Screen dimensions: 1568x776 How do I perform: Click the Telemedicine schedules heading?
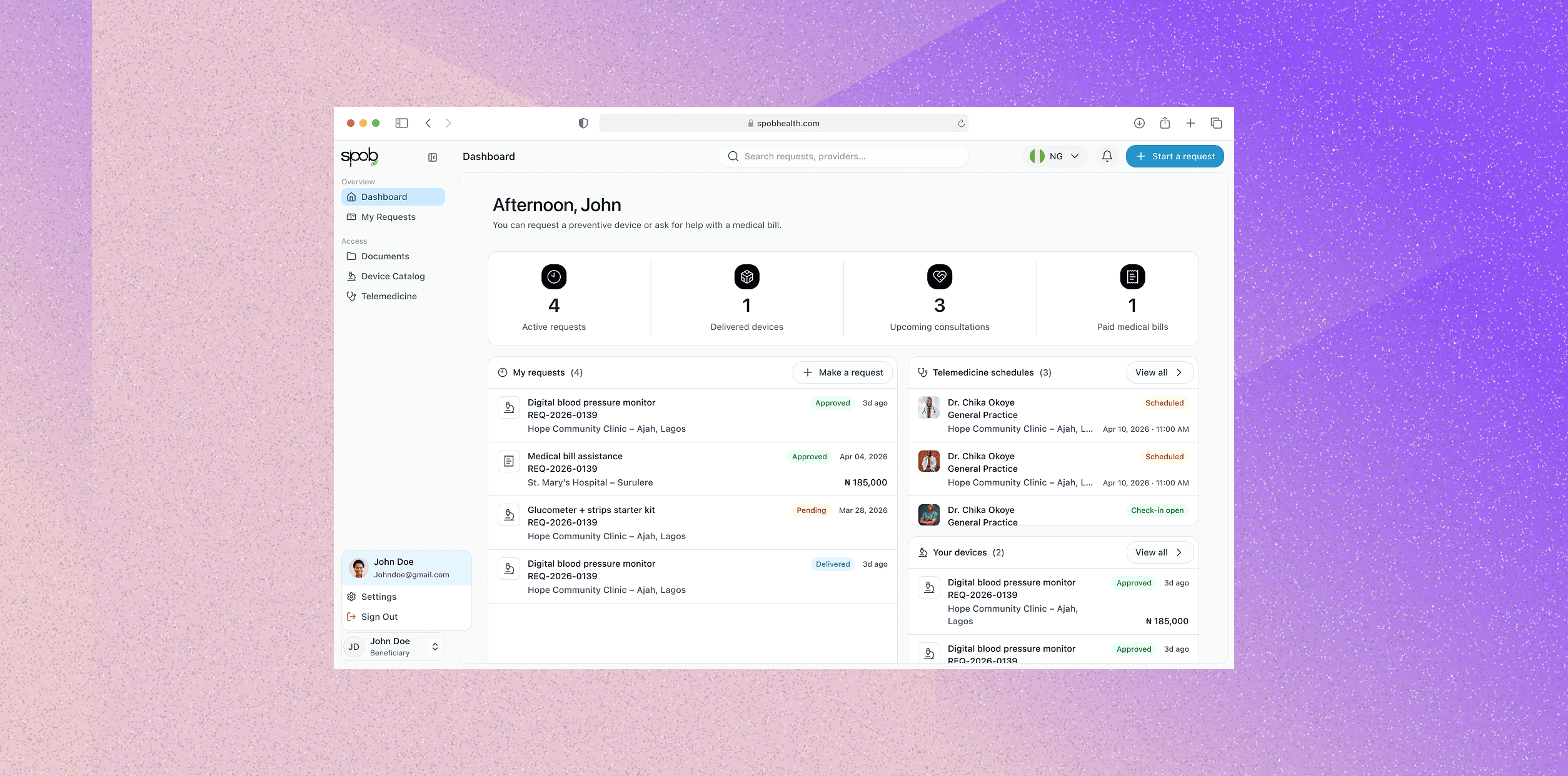point(983,372)
